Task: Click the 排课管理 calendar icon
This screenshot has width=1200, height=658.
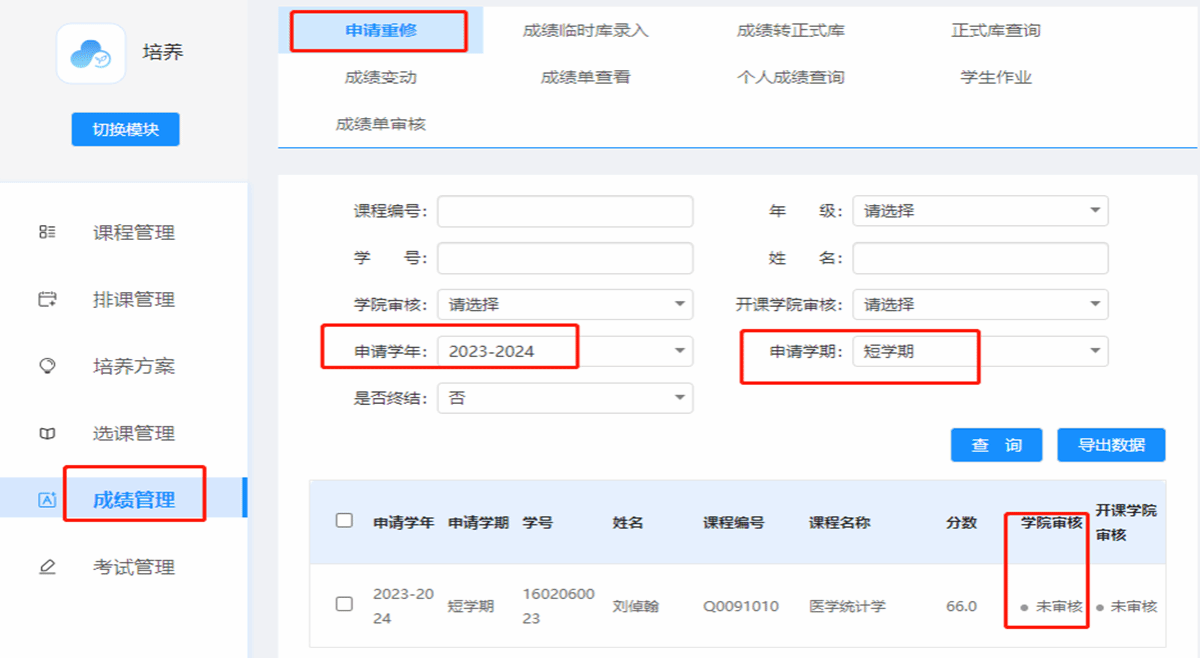Action: coord(47,299)
